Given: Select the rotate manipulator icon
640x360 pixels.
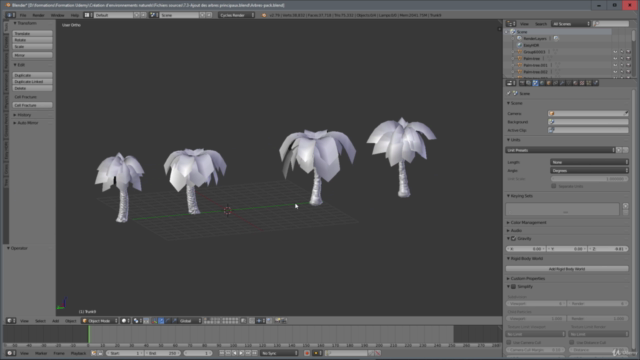Looking at the screenshot, I should point(168,321).
